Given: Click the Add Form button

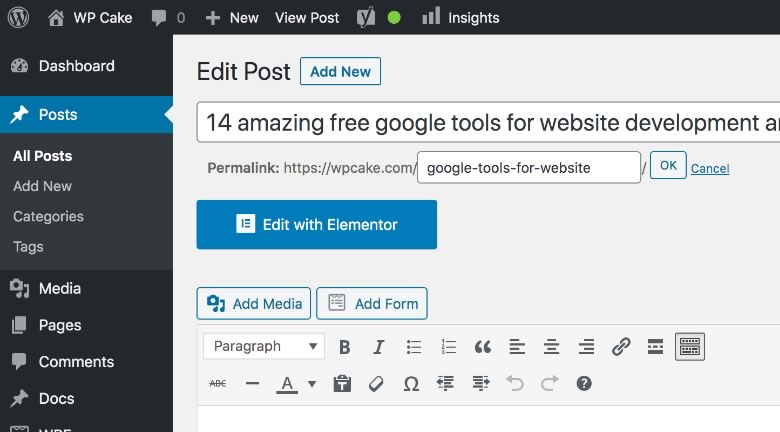Looking at the screenshot, I should (372, 304).
